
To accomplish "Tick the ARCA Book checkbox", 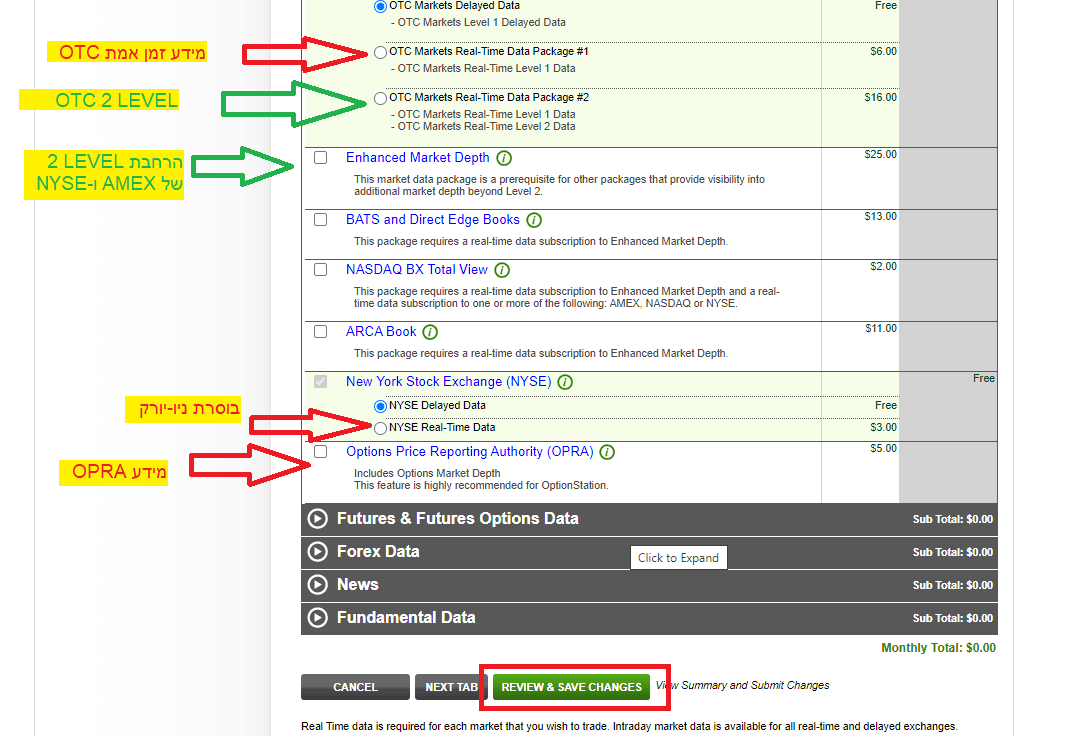I will (320, 332).
